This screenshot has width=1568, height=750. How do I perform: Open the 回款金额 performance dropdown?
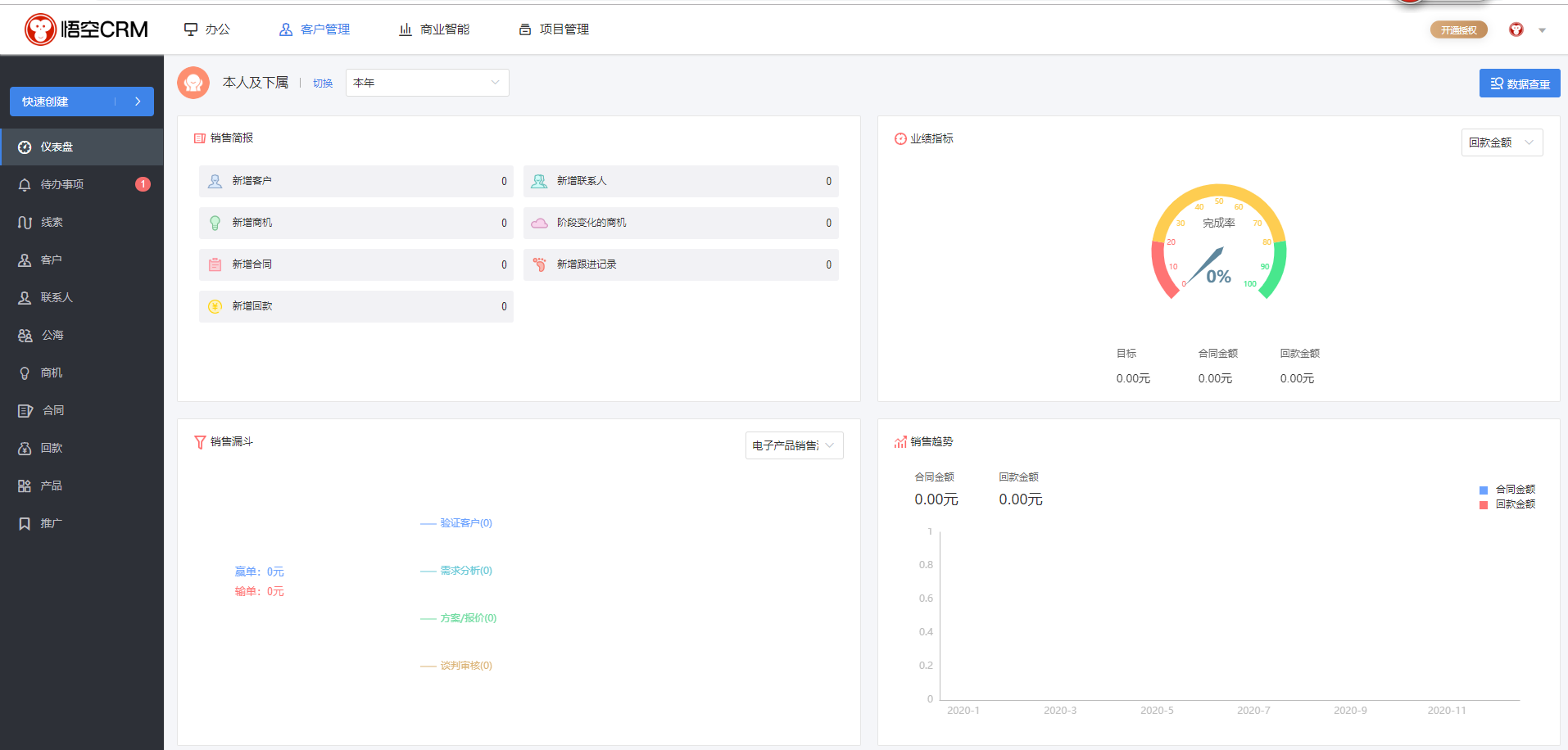1502,142
